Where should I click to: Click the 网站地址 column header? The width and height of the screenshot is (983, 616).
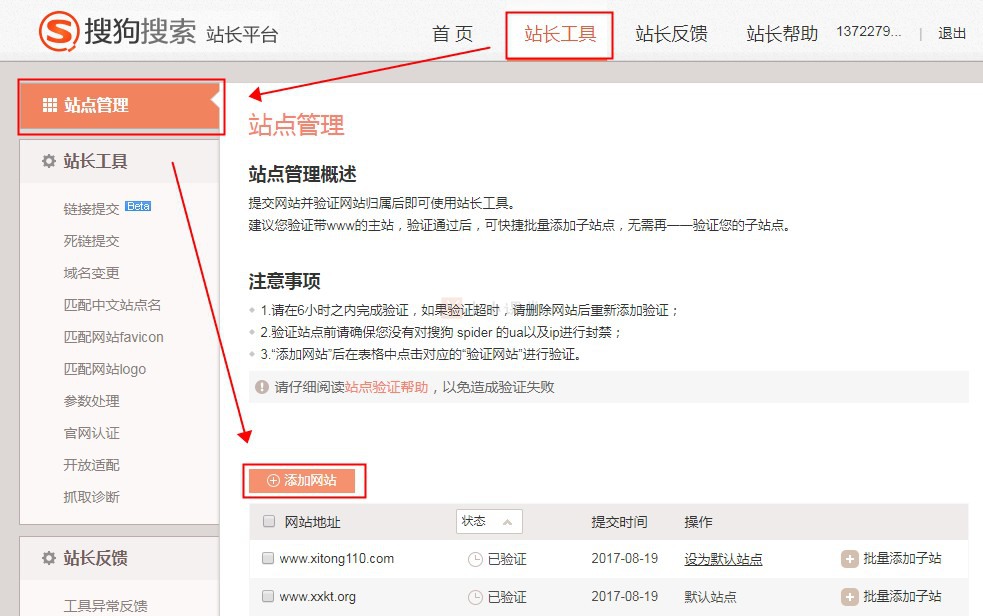point(312,522)
